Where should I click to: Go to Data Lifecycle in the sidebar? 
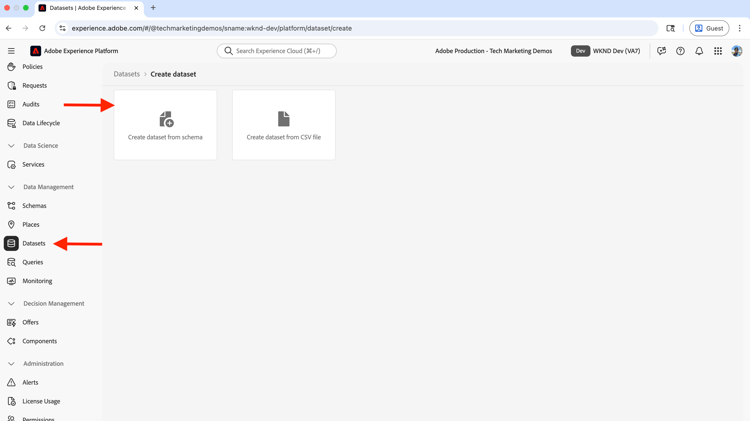tap(41, 123)
